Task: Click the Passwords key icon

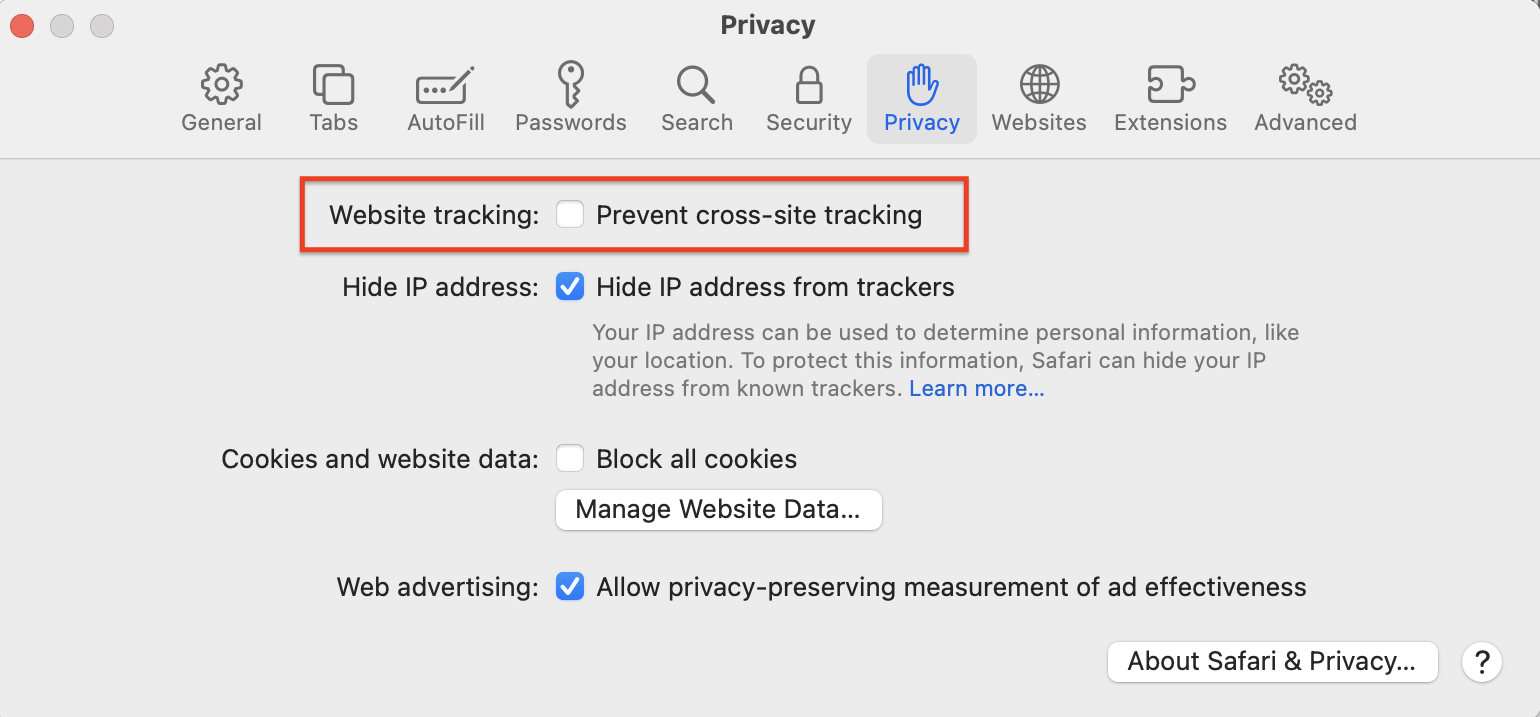Action: (x=570, y=84)
